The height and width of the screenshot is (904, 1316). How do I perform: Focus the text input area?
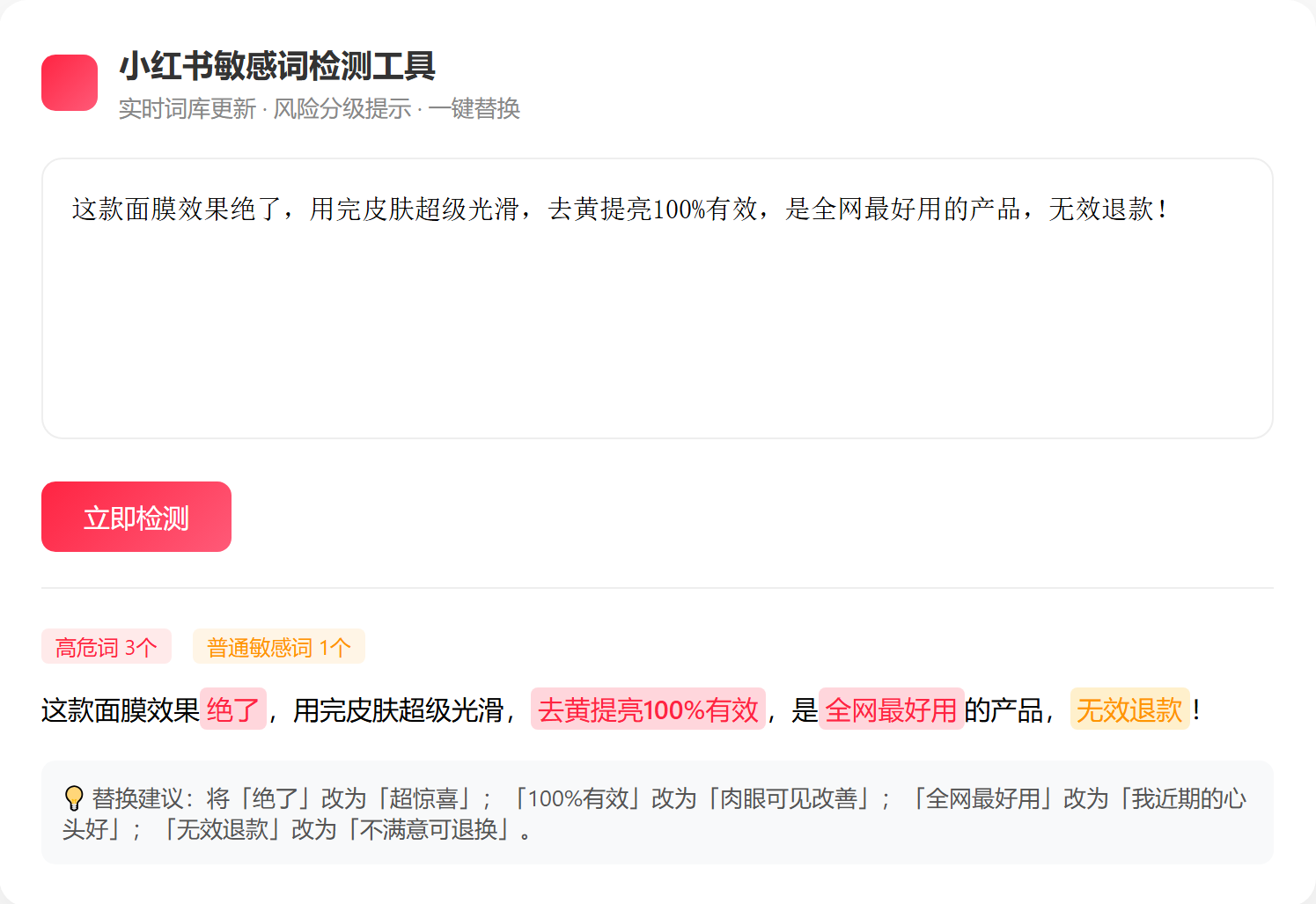[x=658, y=298]
